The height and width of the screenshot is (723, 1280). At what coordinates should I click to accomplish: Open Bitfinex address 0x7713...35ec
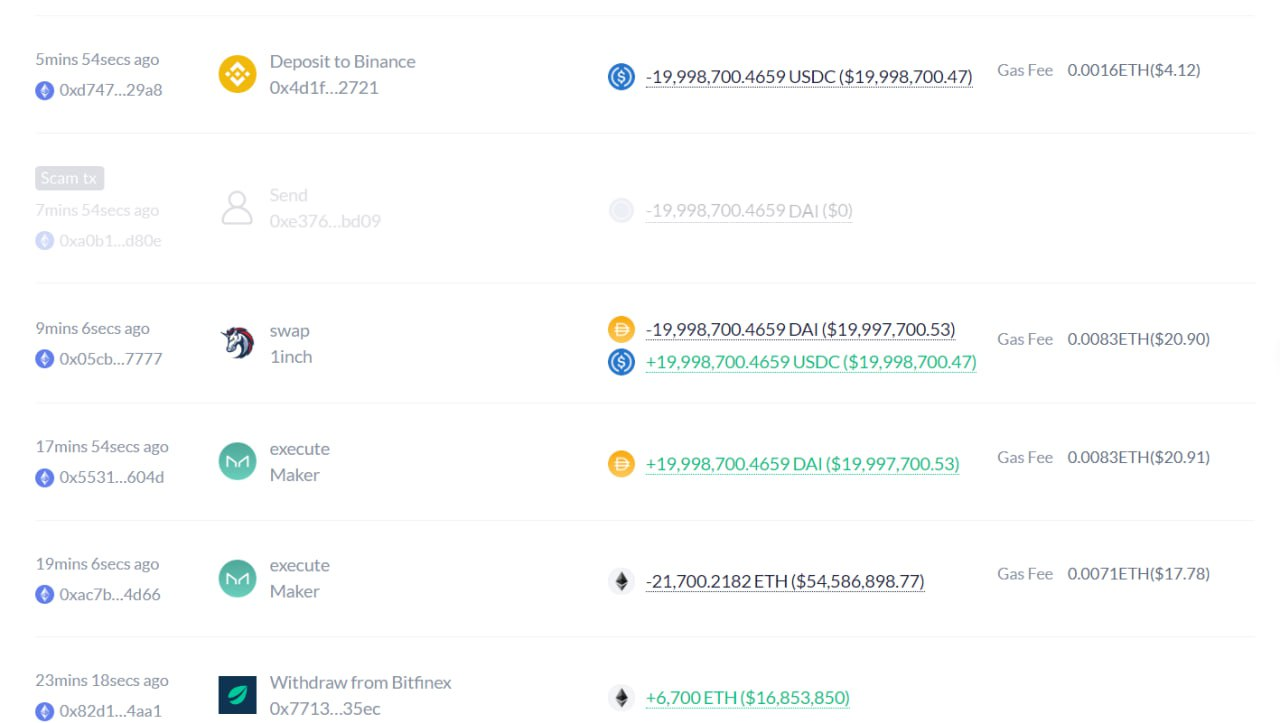click(325, 709)
